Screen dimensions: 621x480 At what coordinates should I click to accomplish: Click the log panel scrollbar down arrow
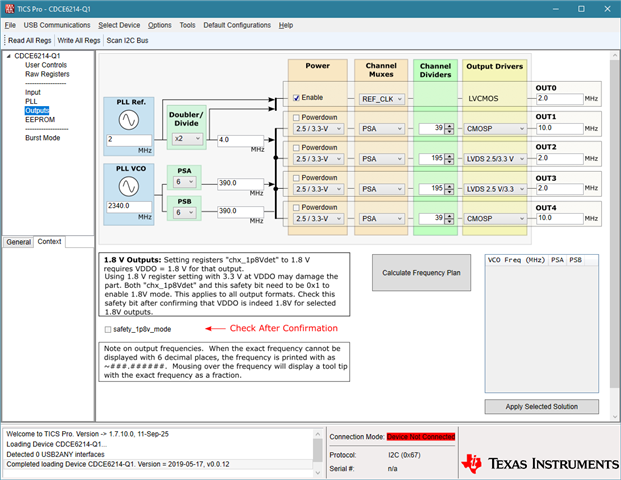pyautogui.click(x=318, y=472)
